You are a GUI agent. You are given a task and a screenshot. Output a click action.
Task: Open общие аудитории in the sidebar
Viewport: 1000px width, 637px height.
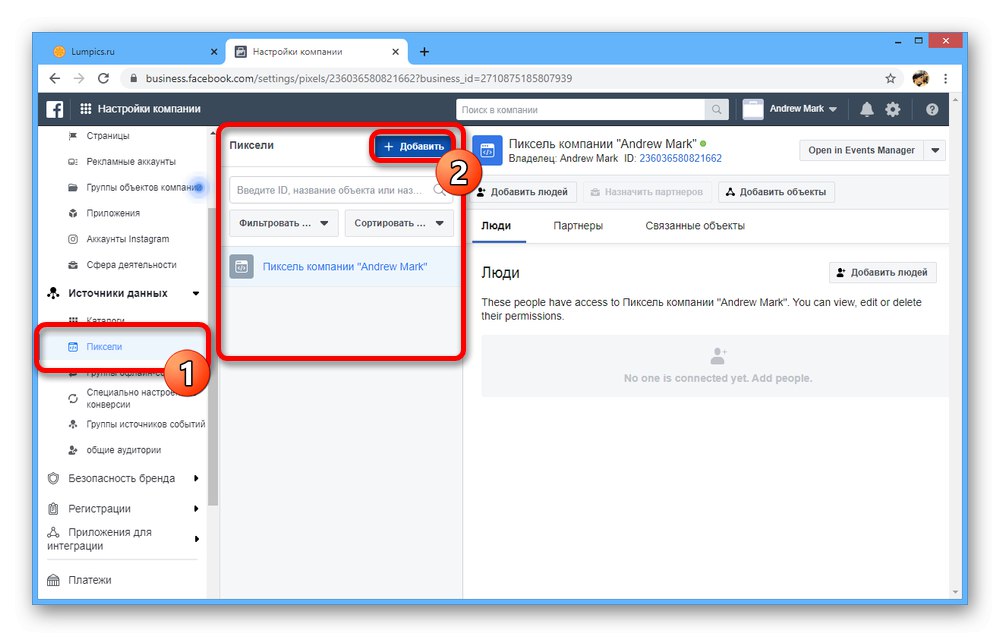coord(124,450)
